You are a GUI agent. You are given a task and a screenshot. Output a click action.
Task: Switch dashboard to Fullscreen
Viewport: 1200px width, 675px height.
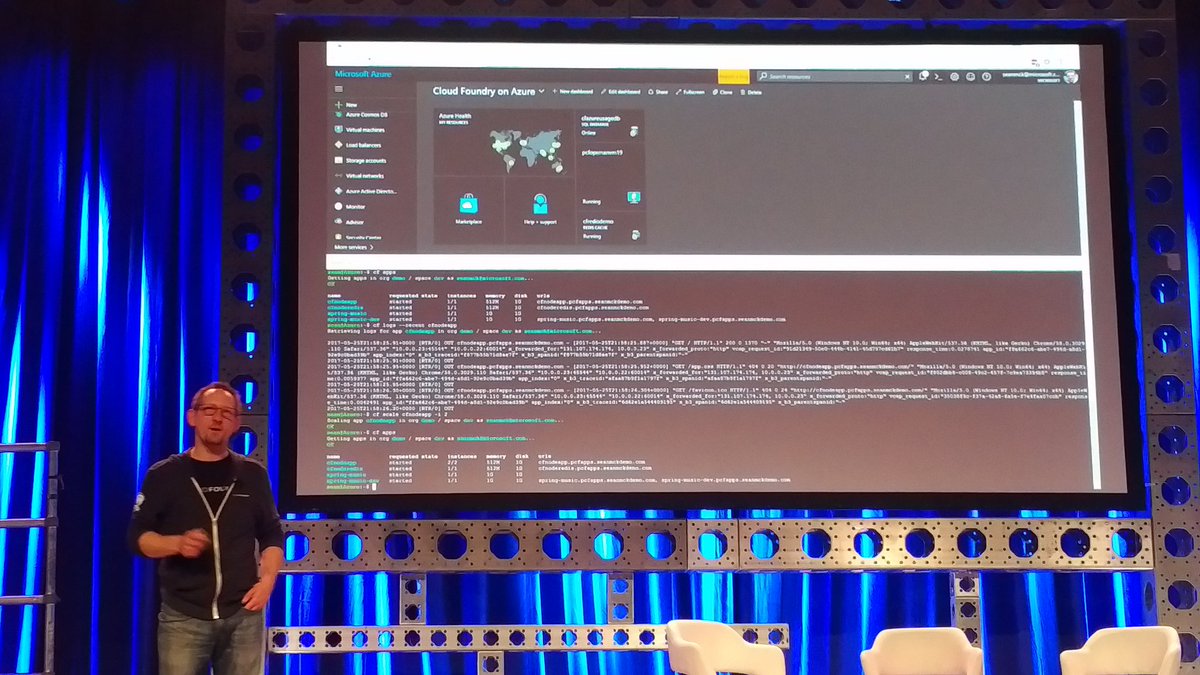691,91
